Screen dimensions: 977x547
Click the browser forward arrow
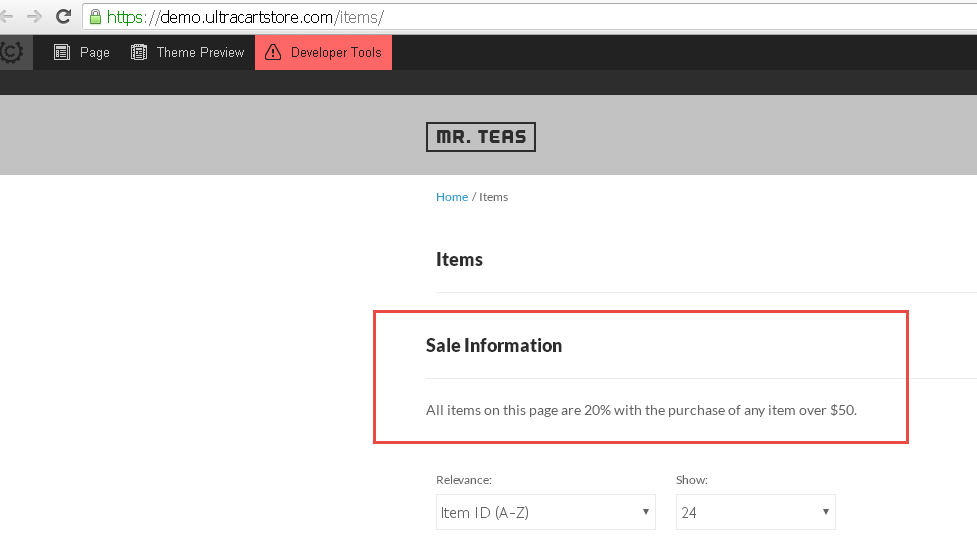point(34,17)
